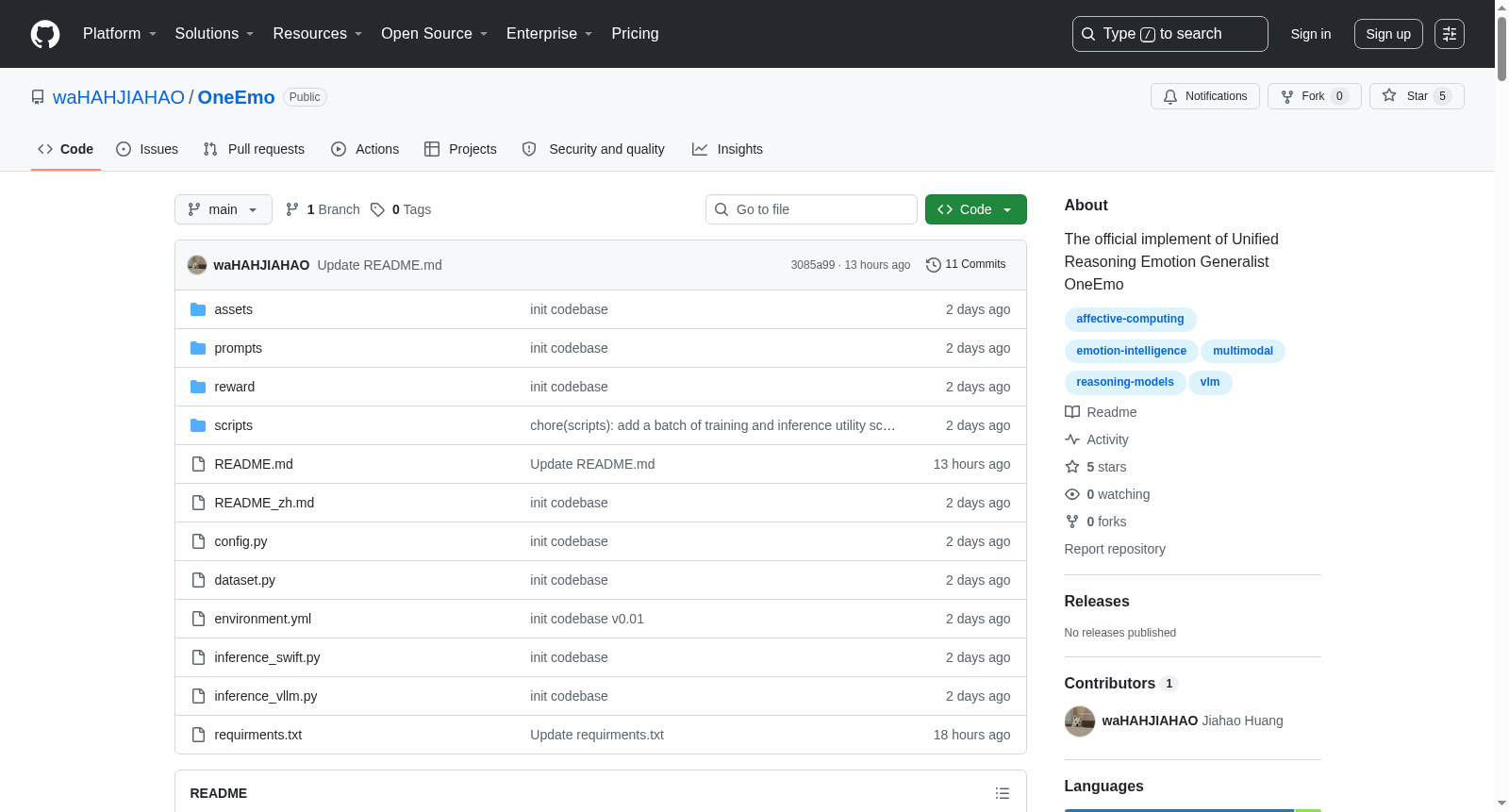View the 11 Commits history
The height and width of the screenshot is (812, 1509).
pyautogui.click(x=966, y=265)
